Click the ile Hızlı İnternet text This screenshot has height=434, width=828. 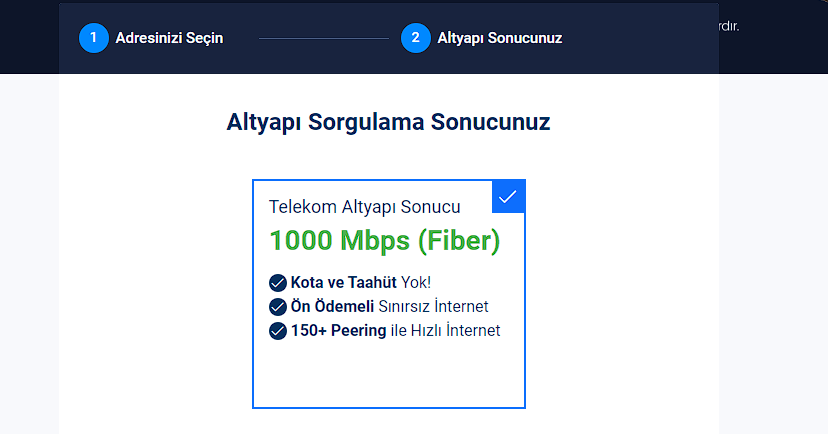tap(444, 330)
